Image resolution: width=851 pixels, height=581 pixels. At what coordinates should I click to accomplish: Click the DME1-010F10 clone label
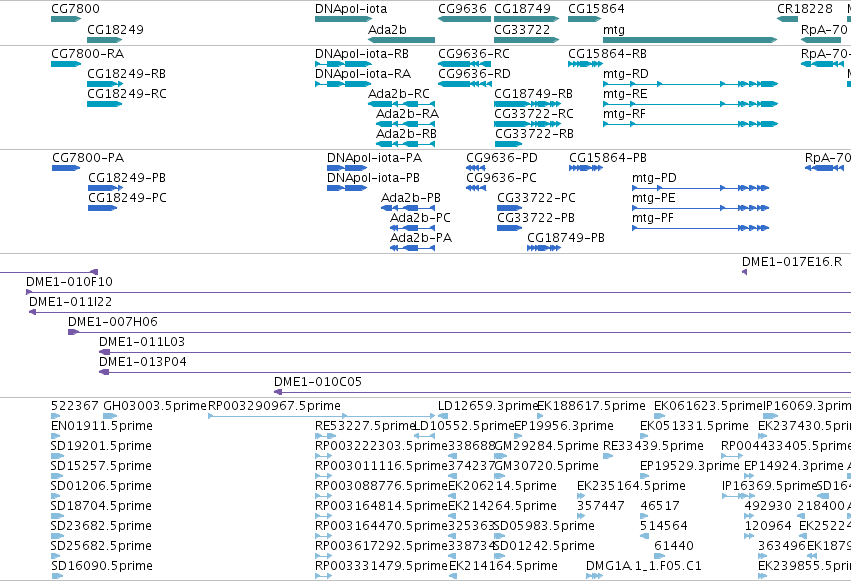pos(69,282)
